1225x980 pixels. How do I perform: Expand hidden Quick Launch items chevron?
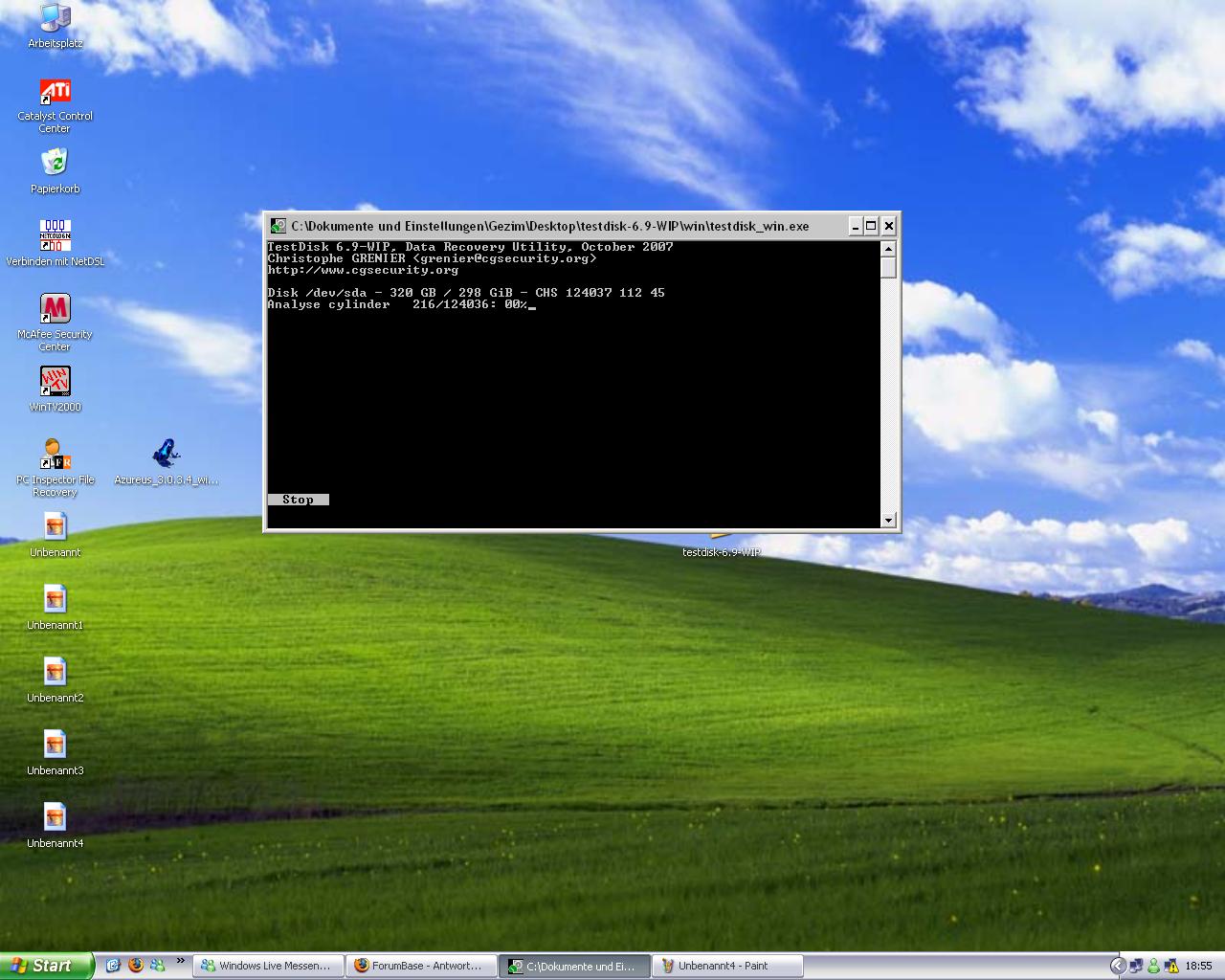[x=180, y=961]
